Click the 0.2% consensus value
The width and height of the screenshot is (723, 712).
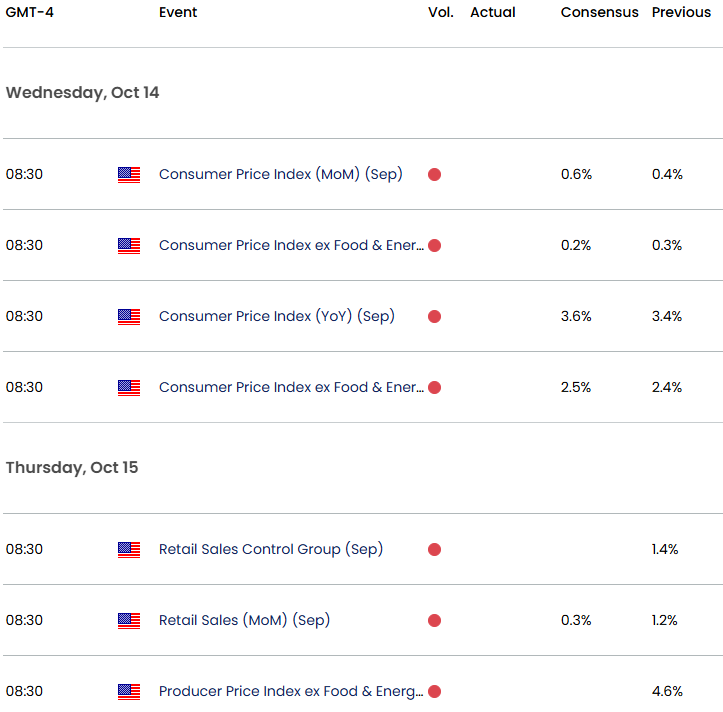point(576,245)
